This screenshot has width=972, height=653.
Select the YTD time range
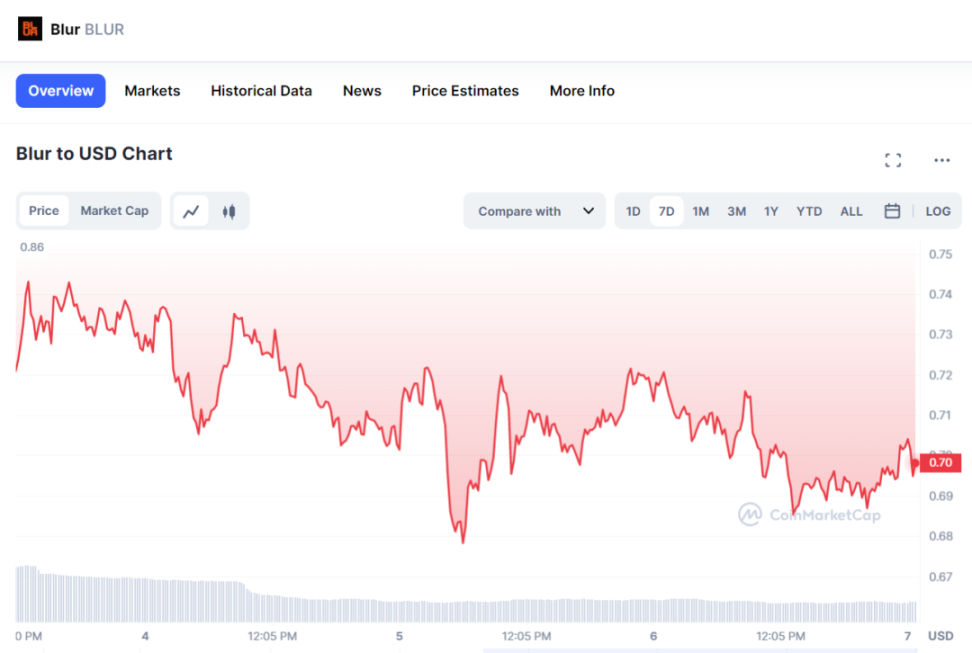click(x=809, y=211)
